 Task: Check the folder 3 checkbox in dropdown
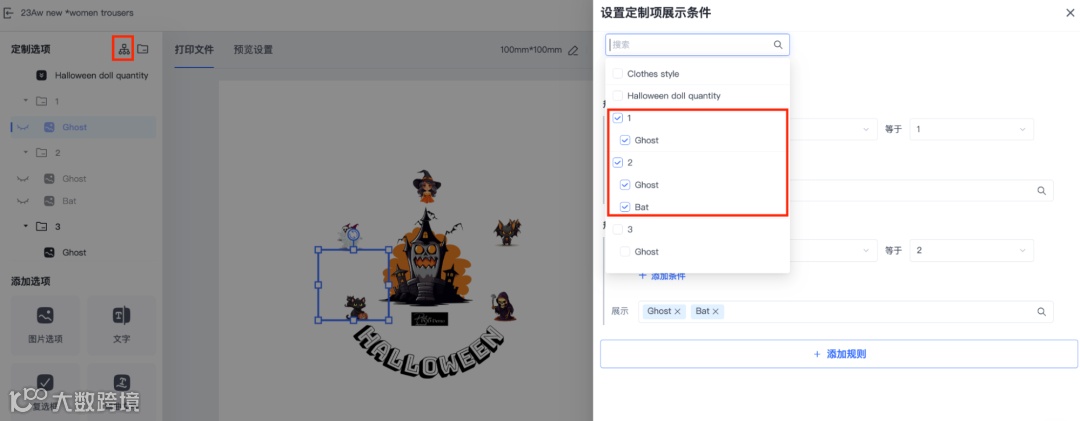[x=618, y=229]
